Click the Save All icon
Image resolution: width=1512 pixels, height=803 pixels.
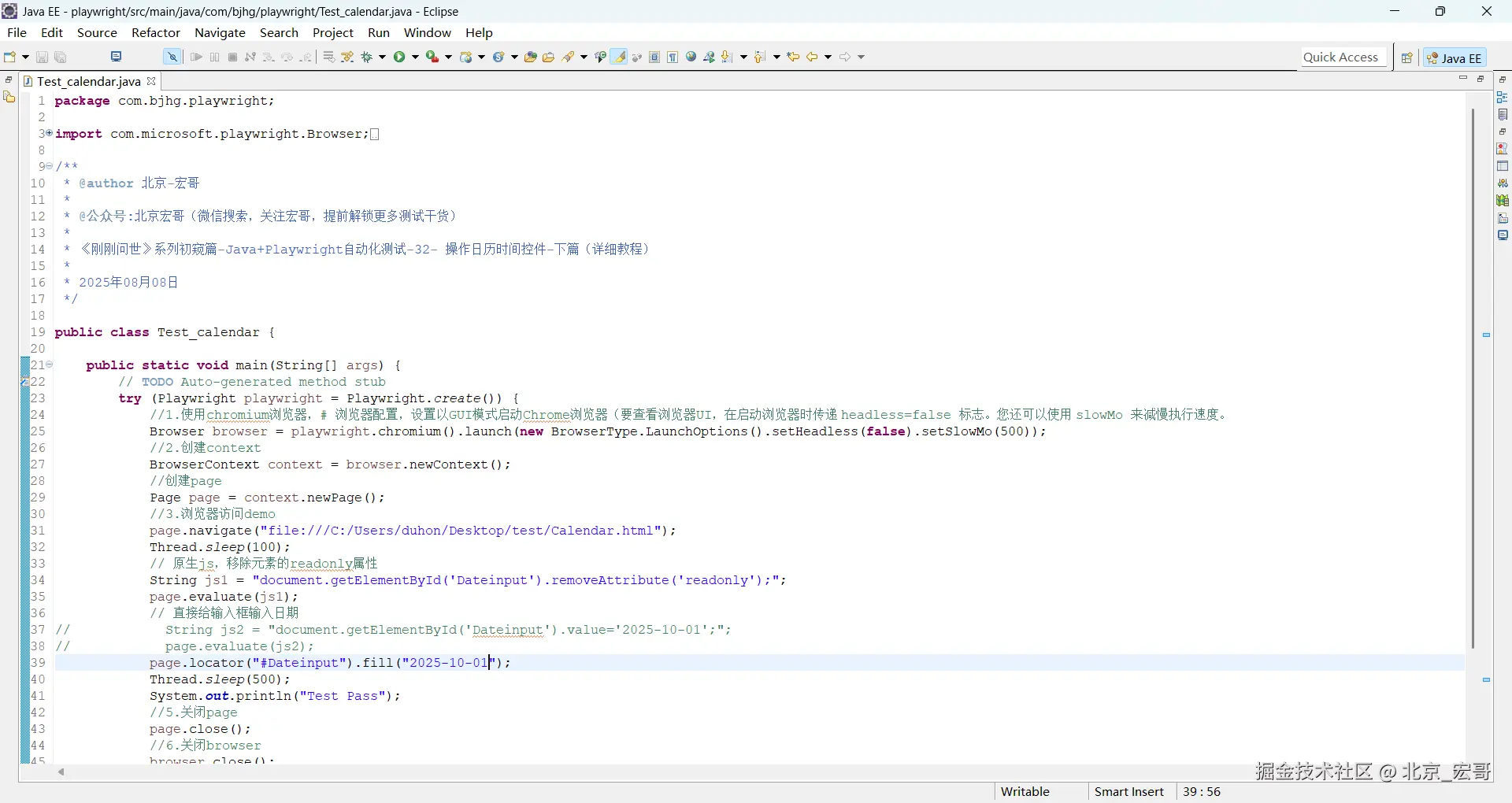pos(61,57)
